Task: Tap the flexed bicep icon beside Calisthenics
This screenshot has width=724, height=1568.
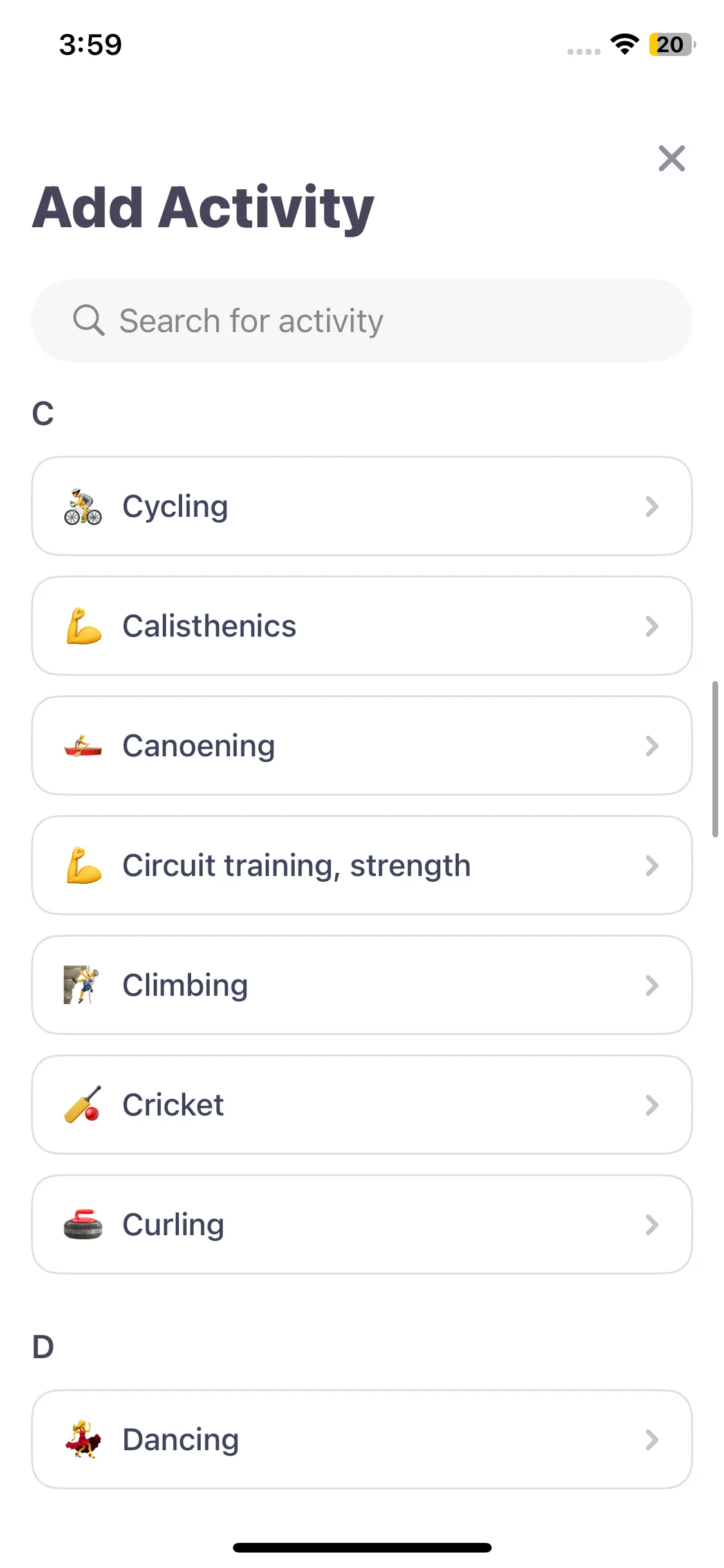Action: pyautogui.click(x=84, y=626)
